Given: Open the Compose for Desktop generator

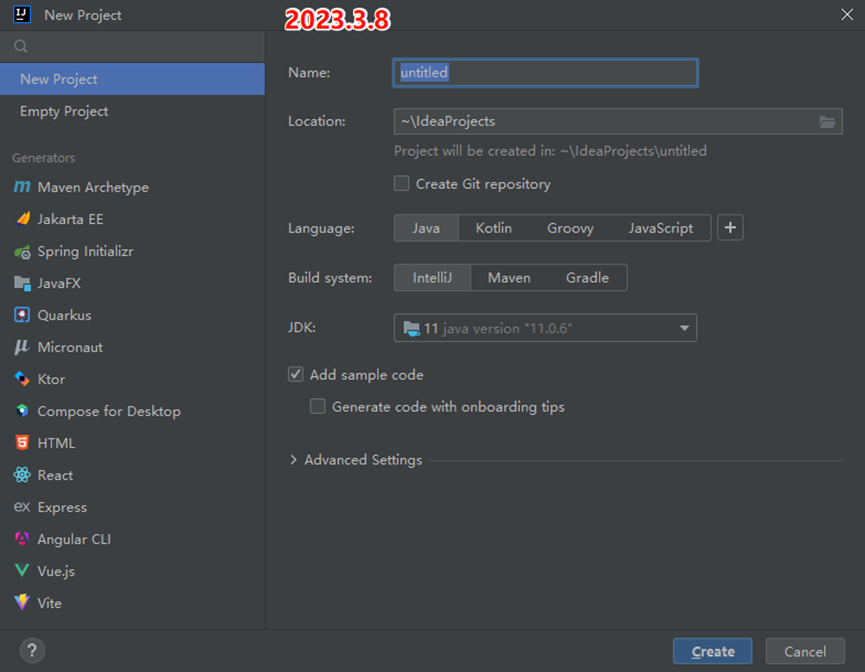Looking at the screenshot, I should click(x=132, y=411).
